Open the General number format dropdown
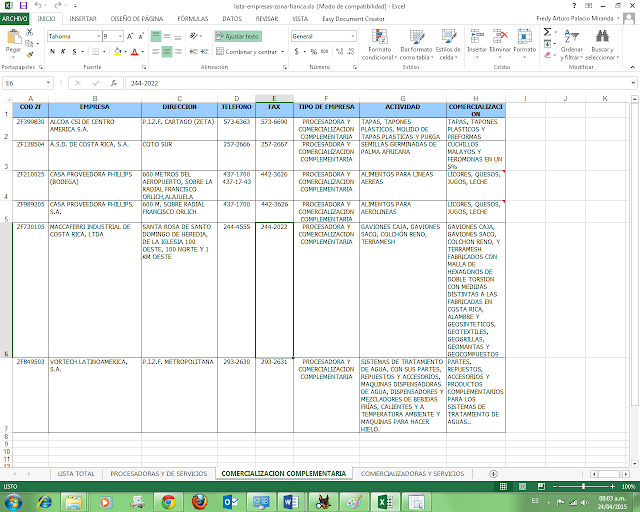Viewport: 640px width, 512px height. (353, 36)
